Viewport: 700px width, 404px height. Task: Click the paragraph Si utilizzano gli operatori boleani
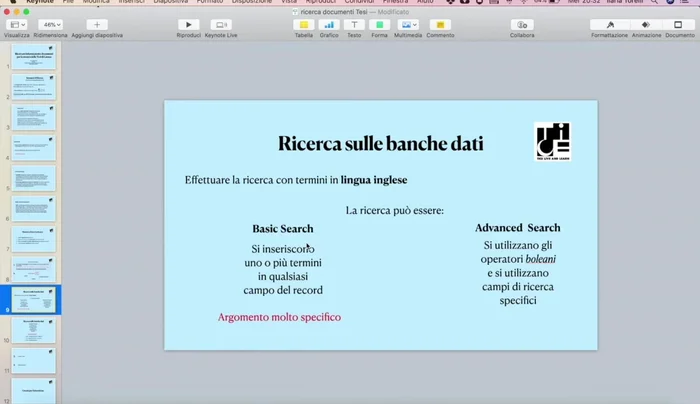pos(518,273)
